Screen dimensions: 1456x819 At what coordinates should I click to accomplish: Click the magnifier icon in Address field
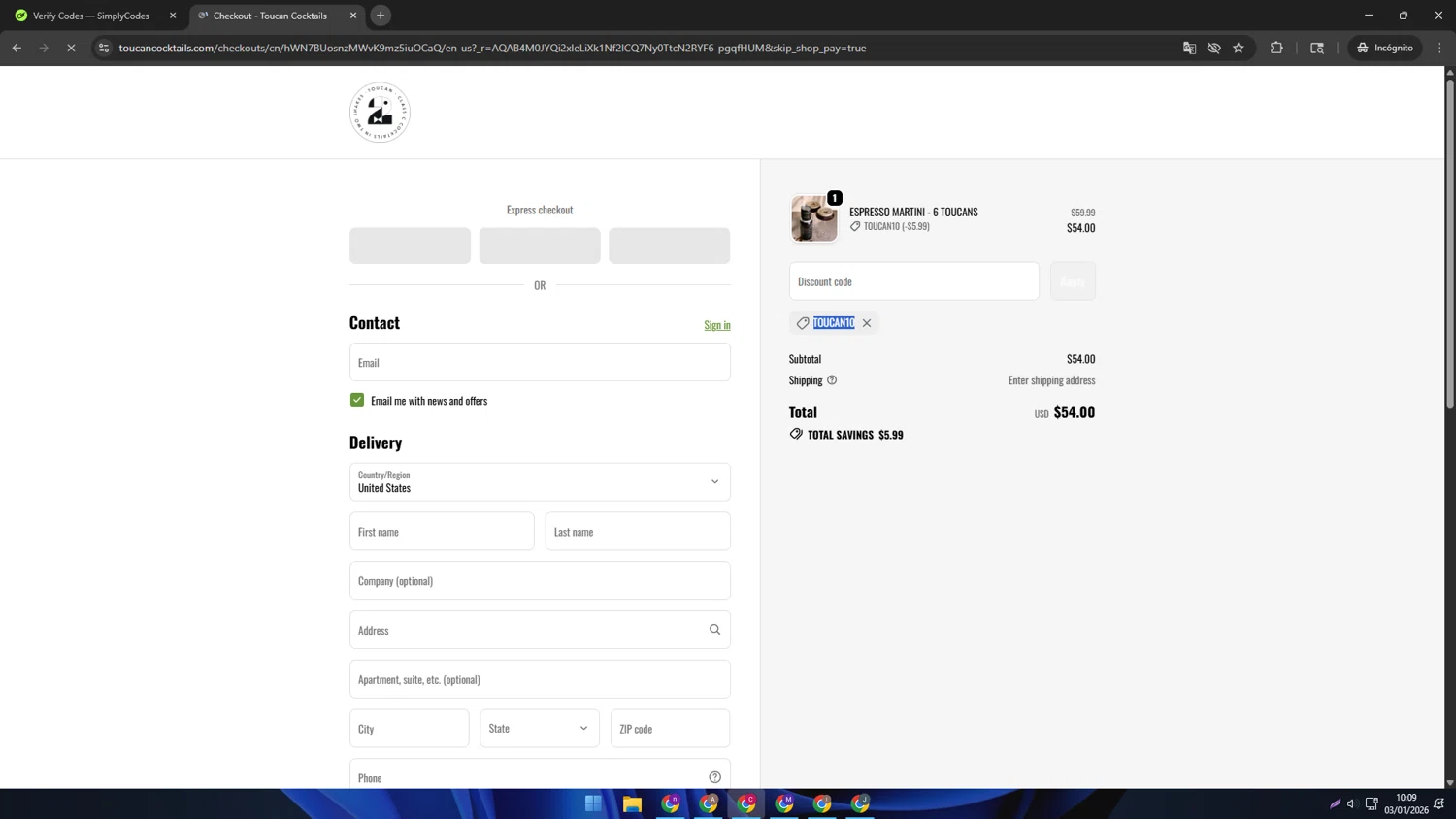pyautogui.click(x=714, y=630)
